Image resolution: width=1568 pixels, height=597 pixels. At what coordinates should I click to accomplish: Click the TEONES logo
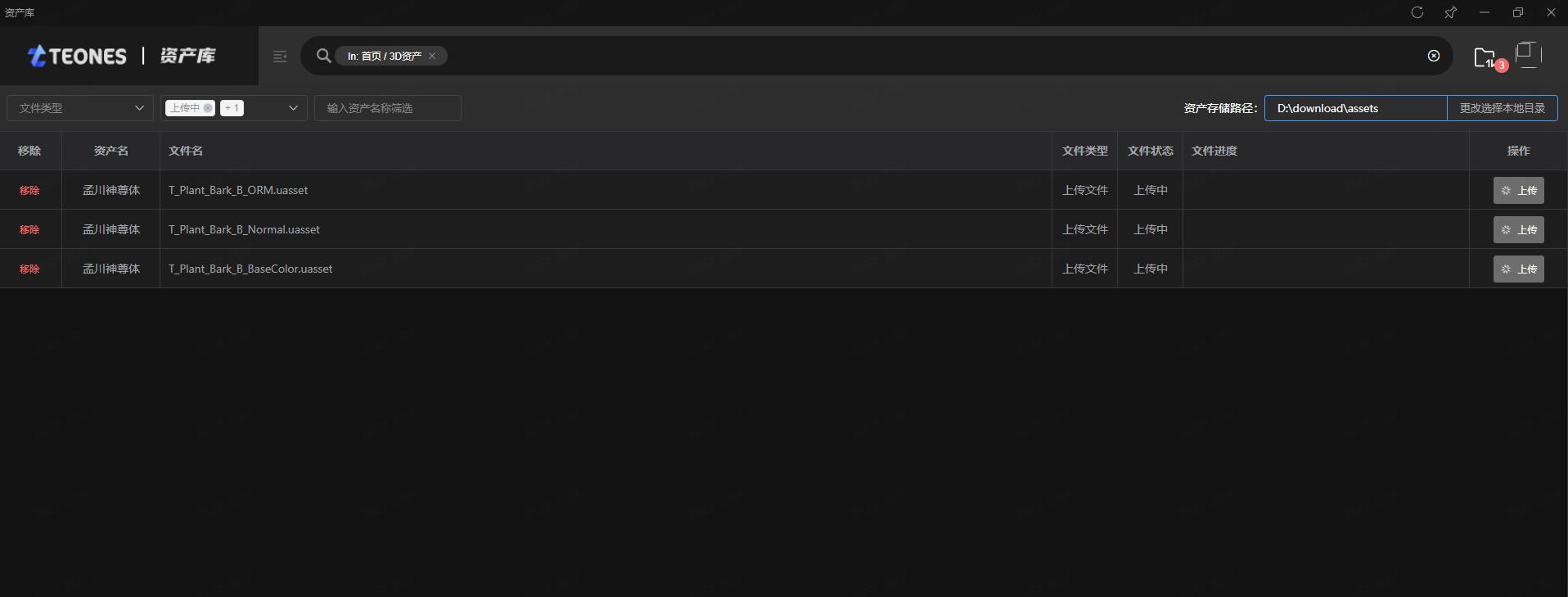tap(78, 56)
